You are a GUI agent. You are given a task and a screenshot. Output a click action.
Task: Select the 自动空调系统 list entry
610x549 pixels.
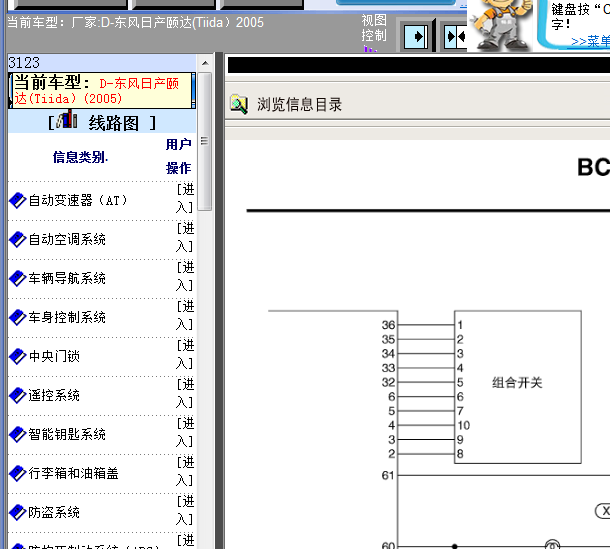[x=67, y=239]
